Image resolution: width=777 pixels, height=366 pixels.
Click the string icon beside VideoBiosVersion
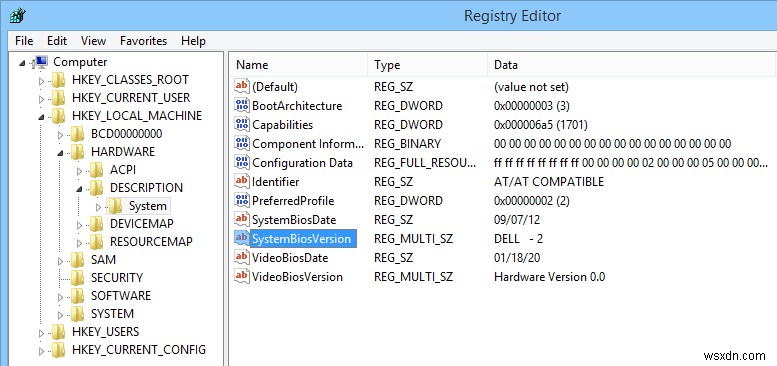tap(242, 276)
